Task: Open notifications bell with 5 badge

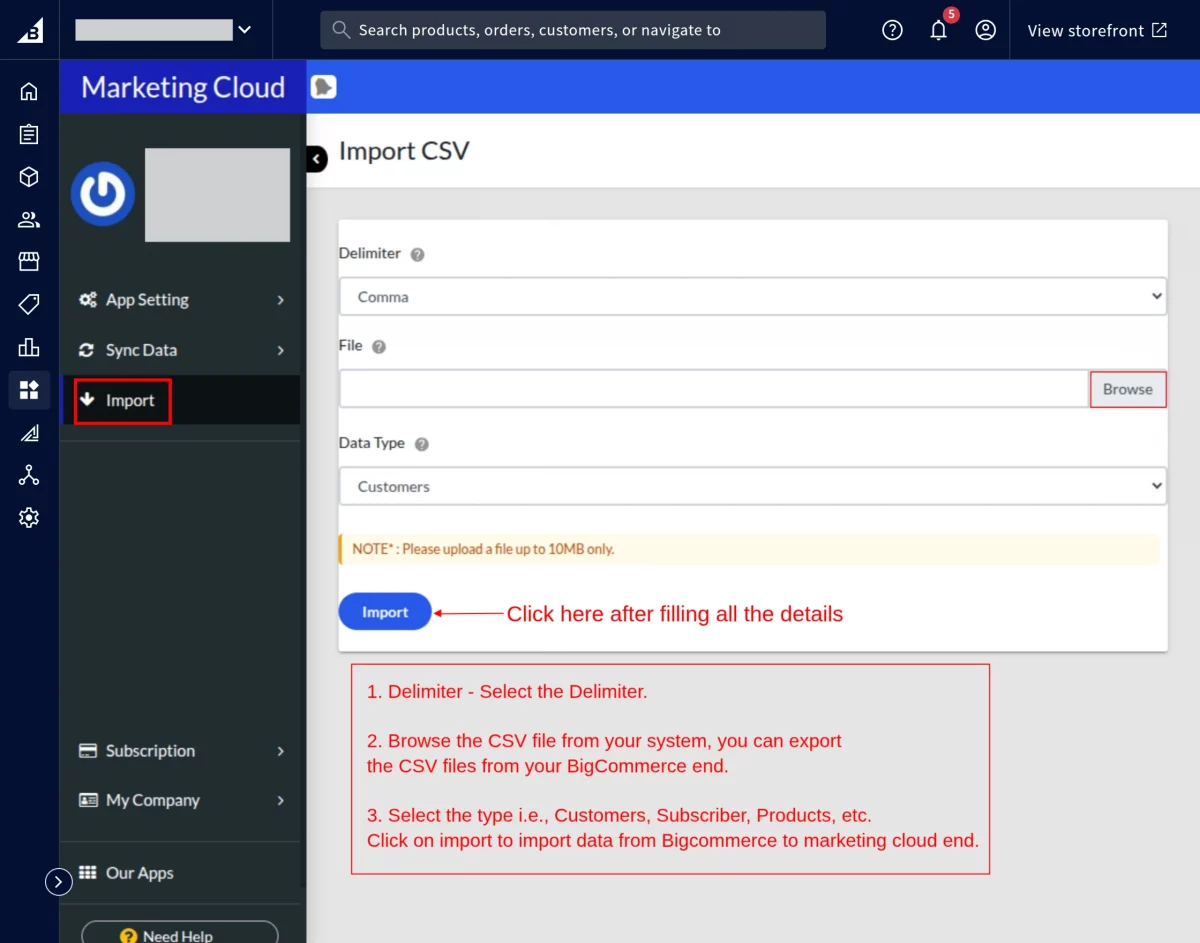Action: [938, 30]
